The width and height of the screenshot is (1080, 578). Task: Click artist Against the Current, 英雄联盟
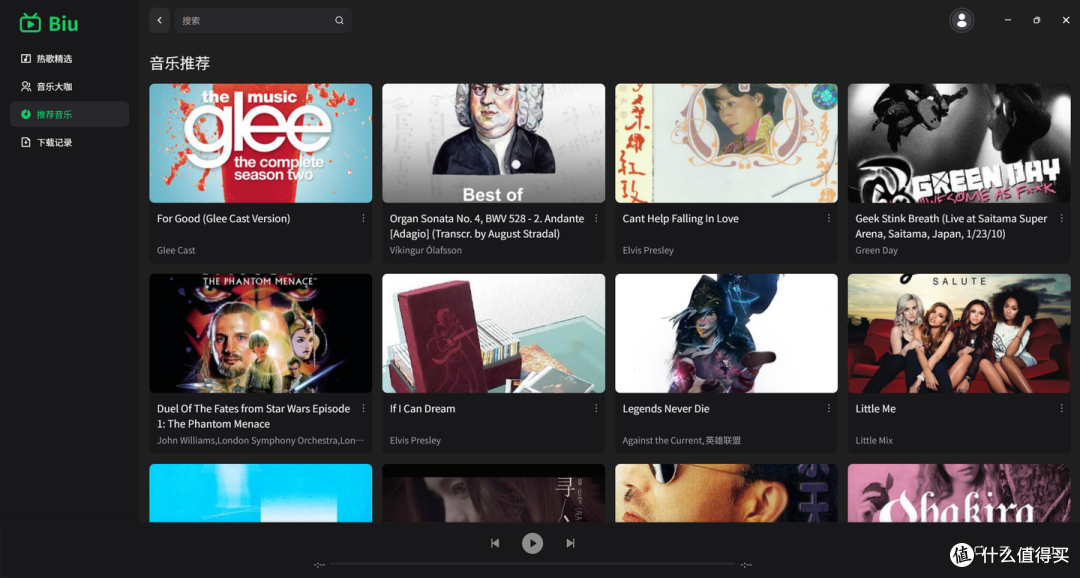[681, 440]
